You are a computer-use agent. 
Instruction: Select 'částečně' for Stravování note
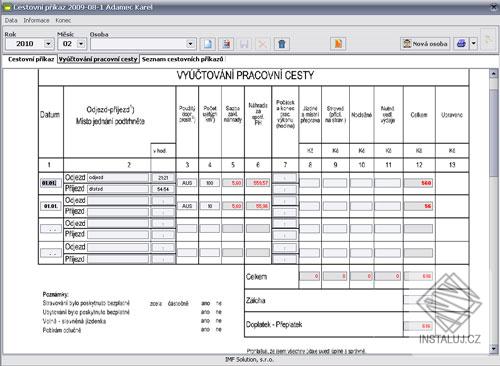tap(178, 304)
